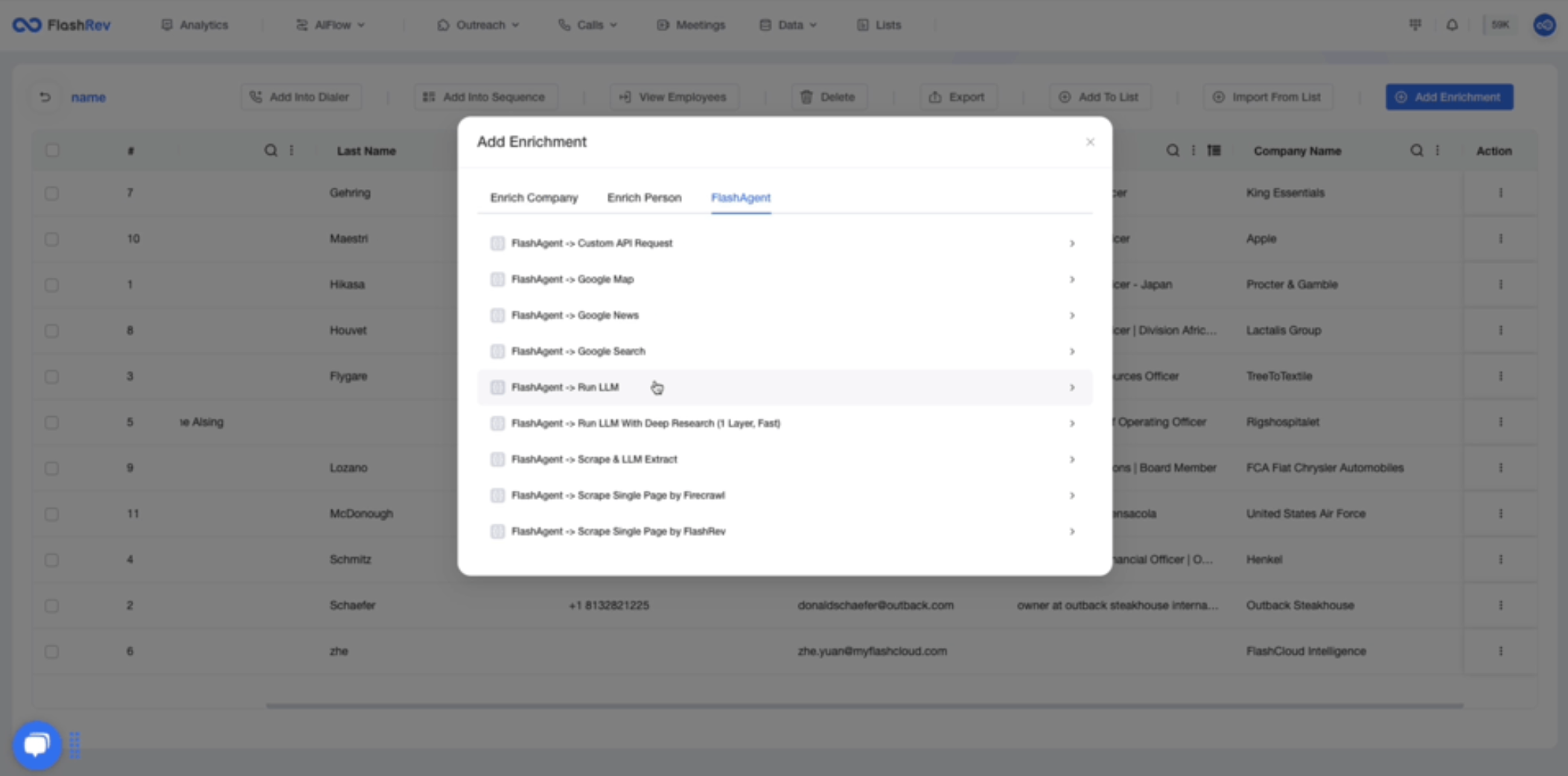The height and width of the screenshot is (776, 1568).
Task: Open the AIFlow dropdown menu
Action: (331, 25)
